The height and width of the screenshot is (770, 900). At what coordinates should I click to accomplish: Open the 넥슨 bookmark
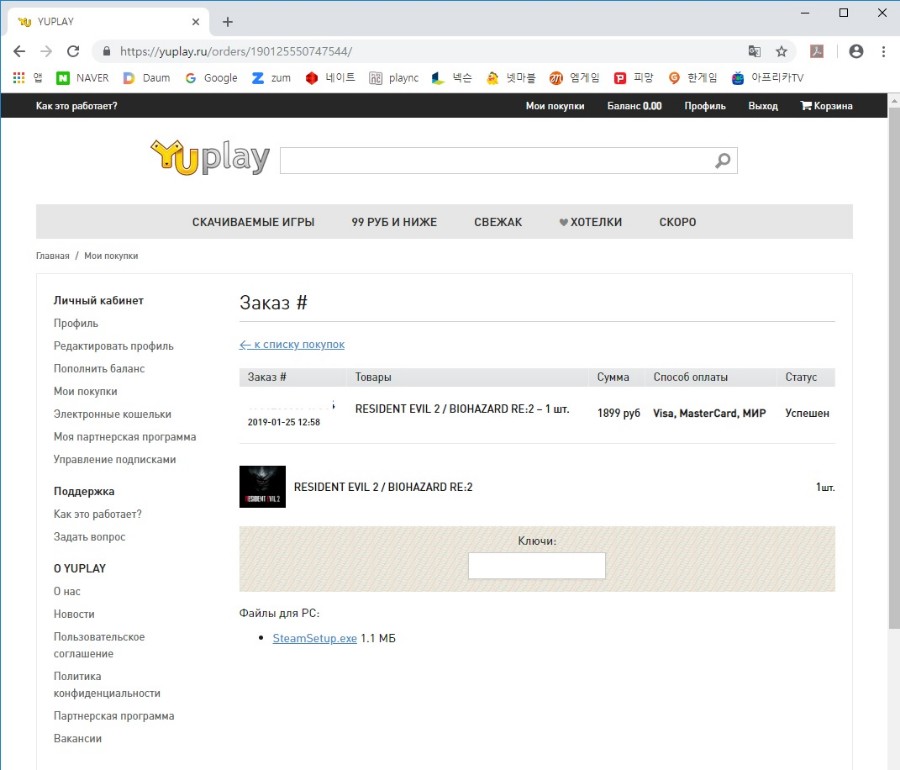[x=452, y=77]
